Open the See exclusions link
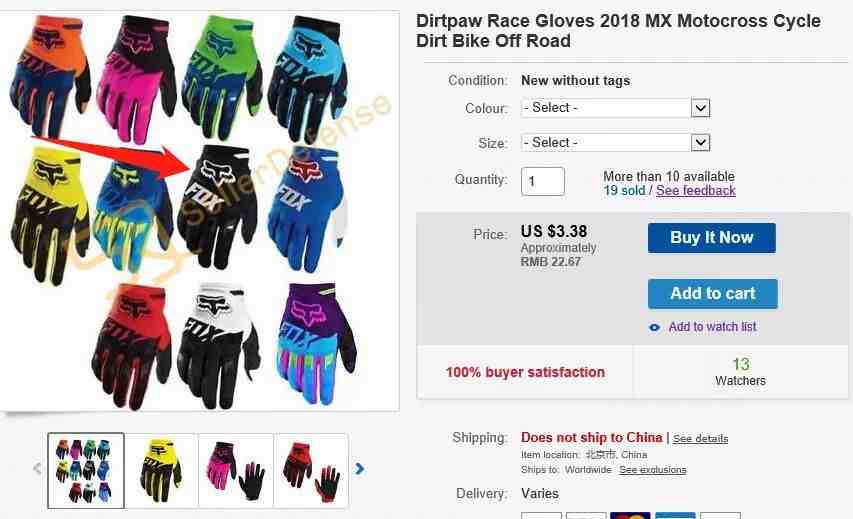This screenshot has height=519, width=853. point(653,469)
